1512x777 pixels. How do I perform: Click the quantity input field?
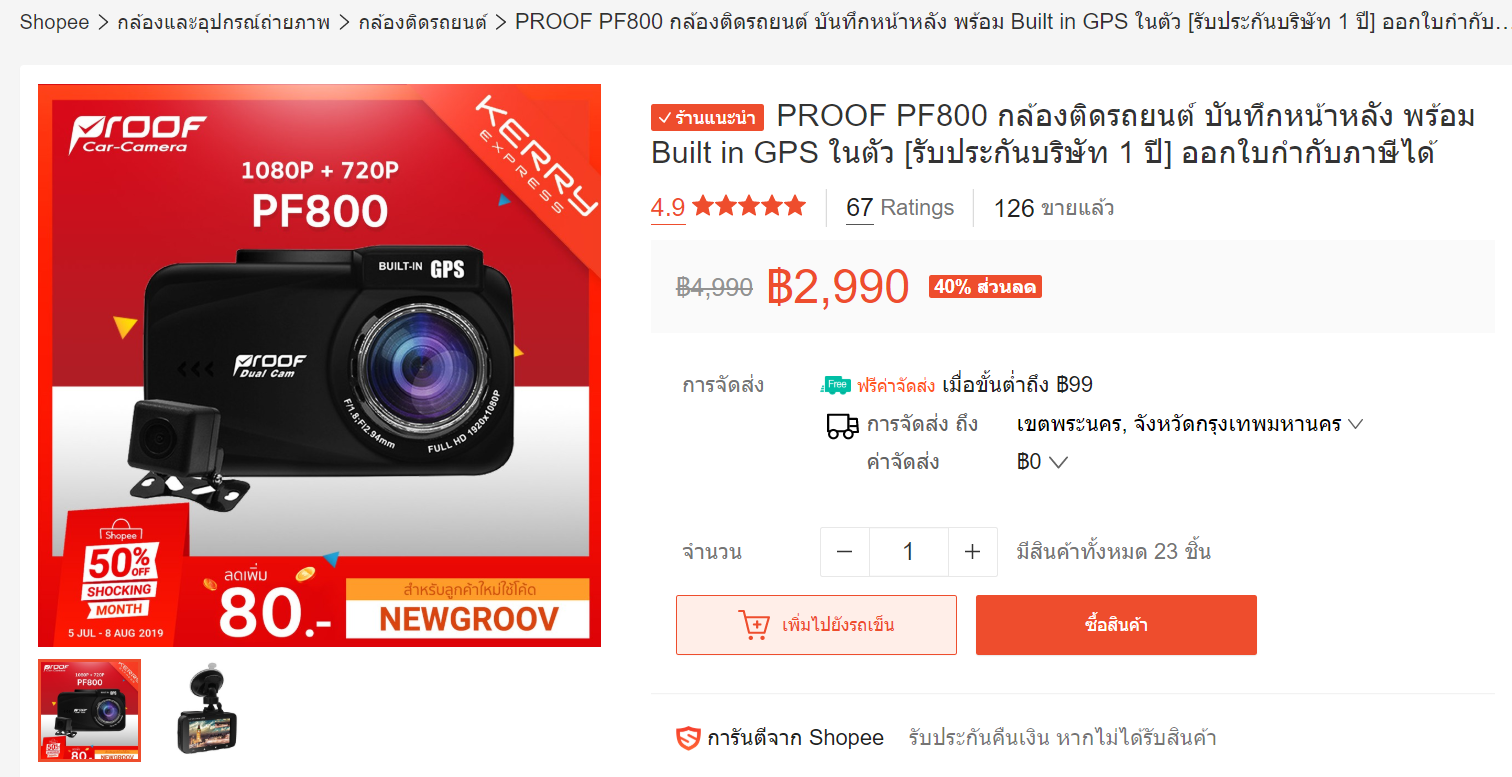[x=908, y=552]
